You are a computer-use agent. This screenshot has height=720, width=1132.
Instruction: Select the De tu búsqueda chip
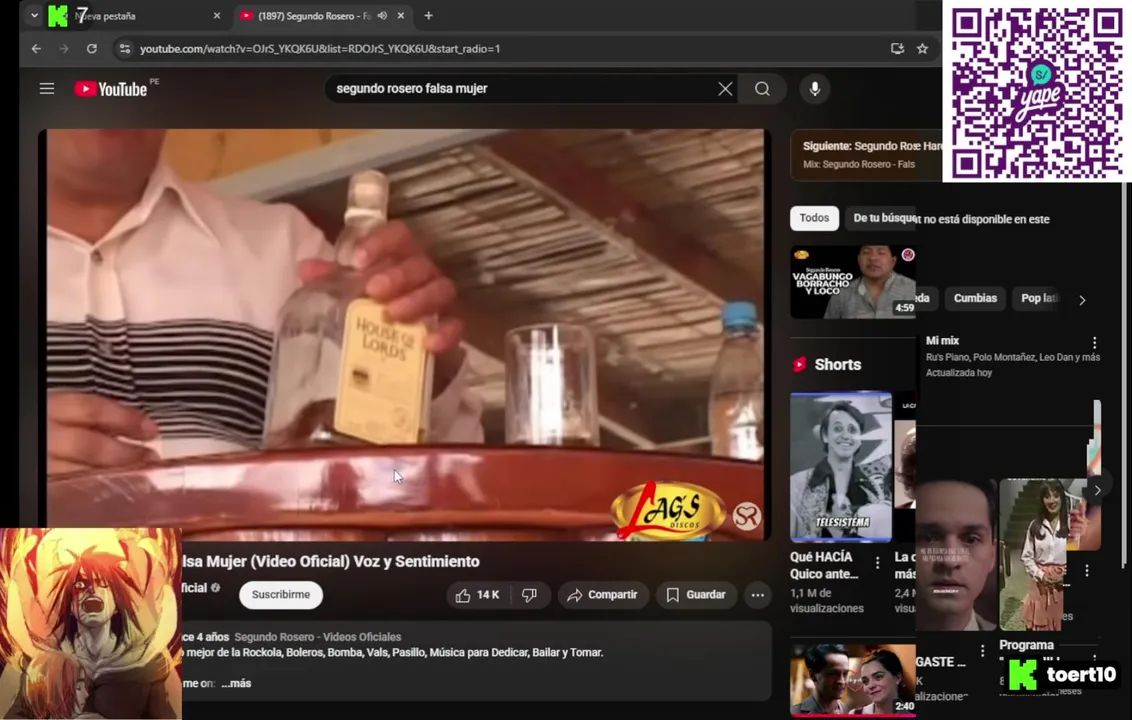881,217
